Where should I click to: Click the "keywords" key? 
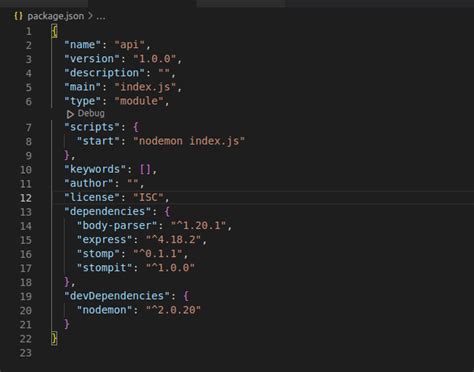click(95, 169)
